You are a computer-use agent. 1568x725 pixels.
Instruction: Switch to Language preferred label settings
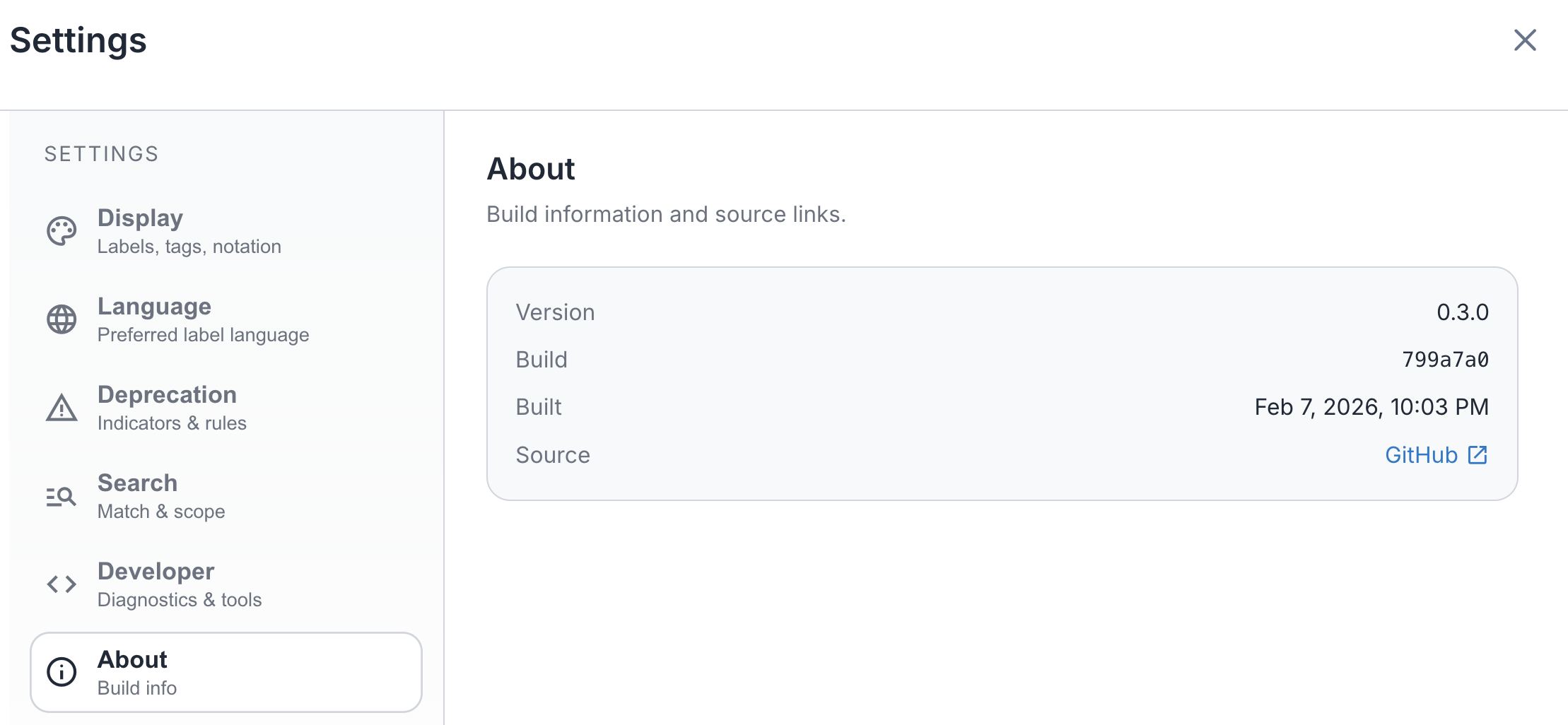[154, 306]
